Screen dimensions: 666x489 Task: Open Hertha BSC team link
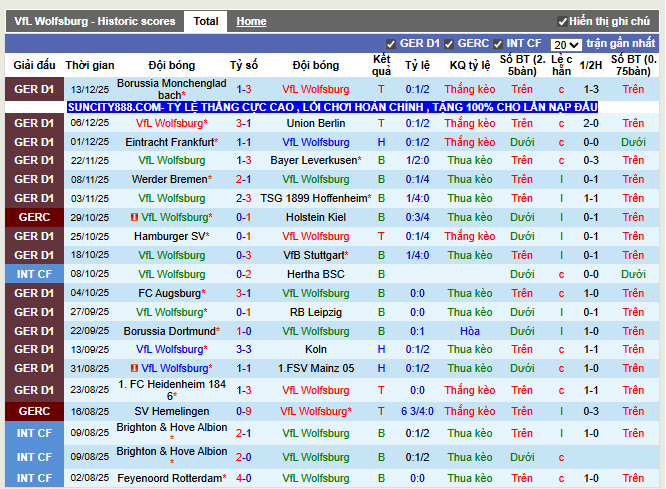point(316,274)
